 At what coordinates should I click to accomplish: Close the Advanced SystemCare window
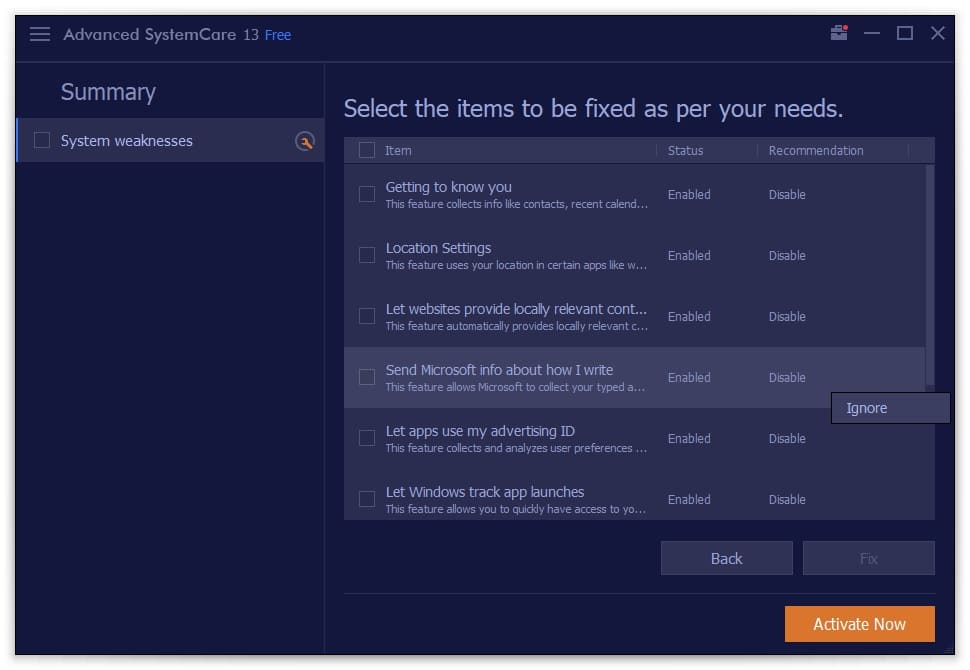938,33
